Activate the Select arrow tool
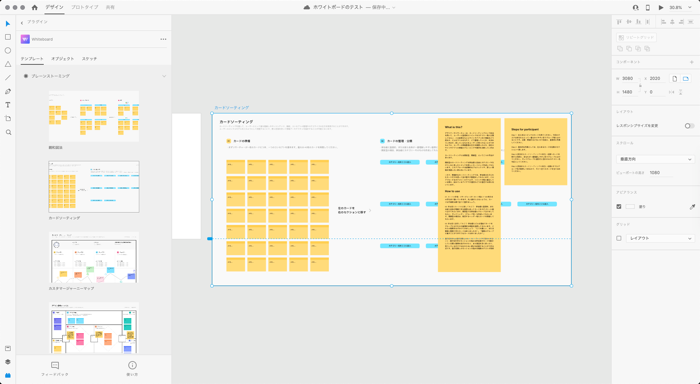This screenshot has width=700, height=384. coord(8,24)
